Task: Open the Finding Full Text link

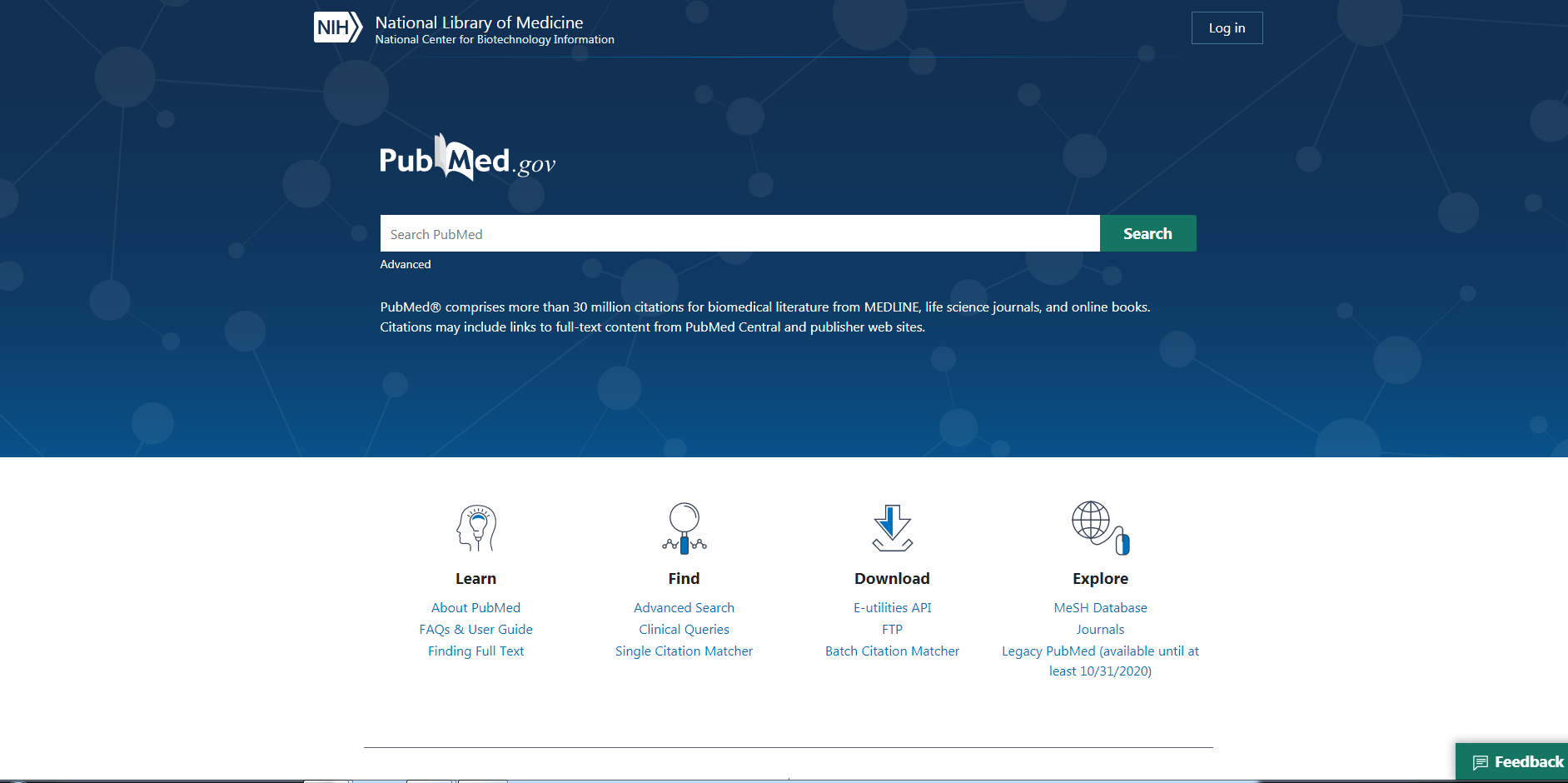Action: point(476,651)
